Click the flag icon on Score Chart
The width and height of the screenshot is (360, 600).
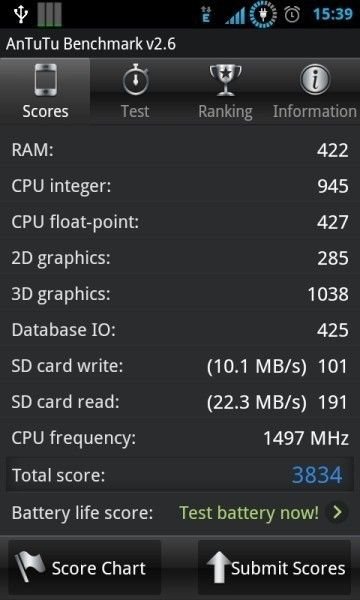point(30,567)
